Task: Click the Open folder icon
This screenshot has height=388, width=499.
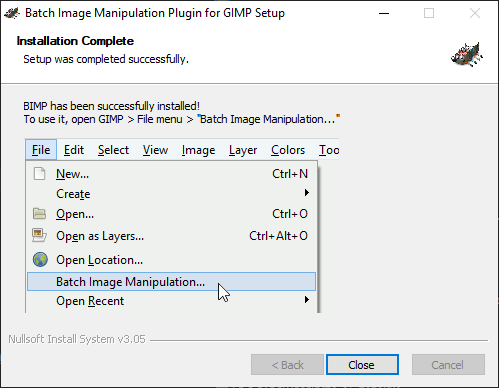Action: pyautogui.click(x=39, y=214)
